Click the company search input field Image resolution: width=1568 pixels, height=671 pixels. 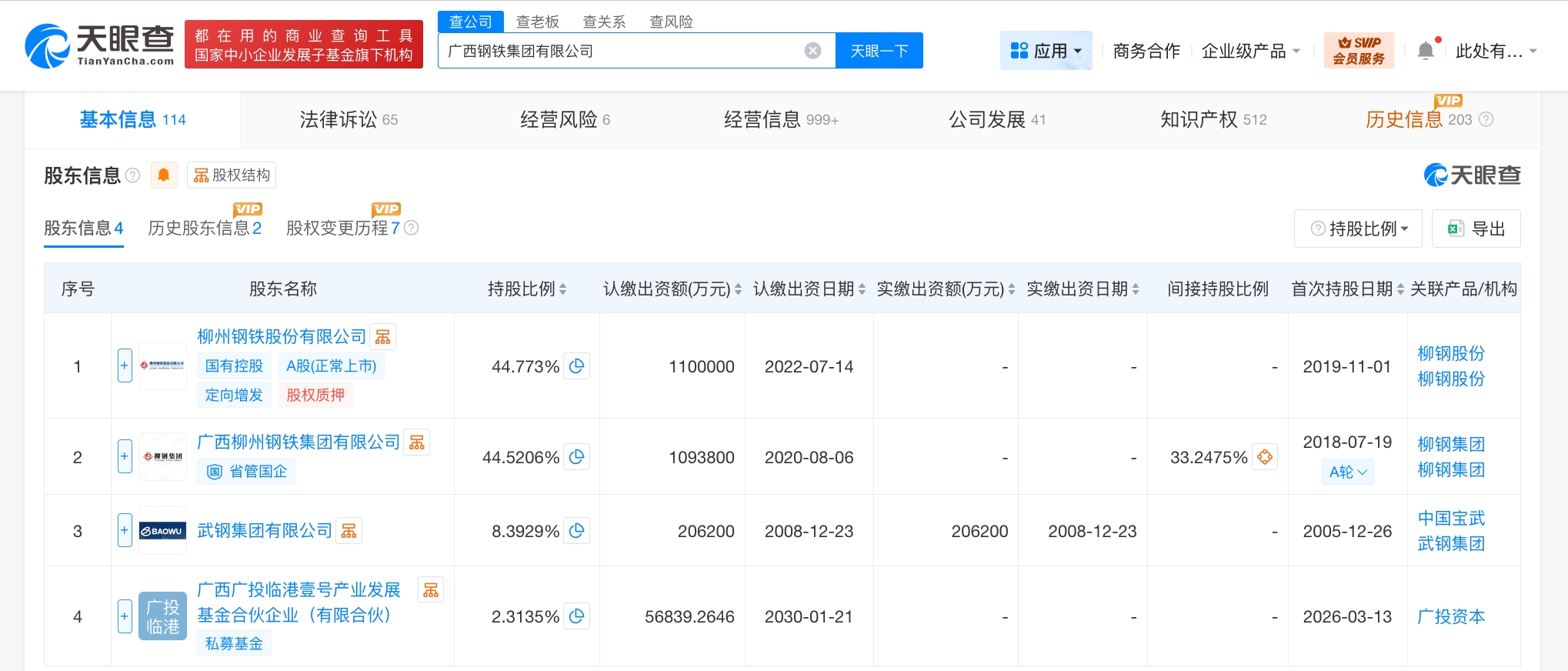tap(619, 51)
